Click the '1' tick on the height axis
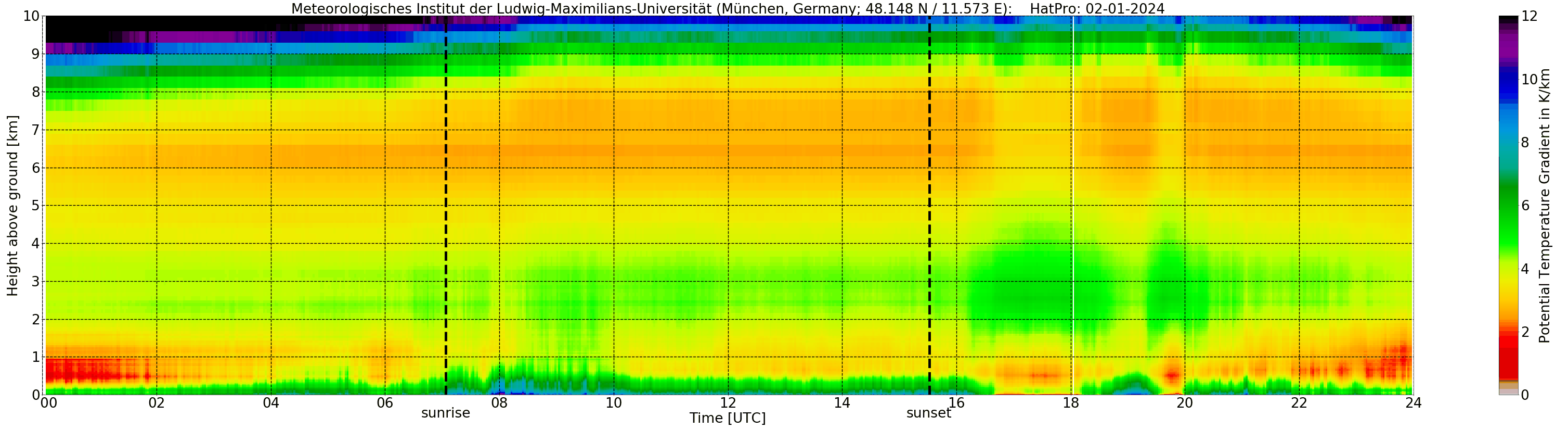The height and width of the screenshot is (429, 1568). click(35, 357)
